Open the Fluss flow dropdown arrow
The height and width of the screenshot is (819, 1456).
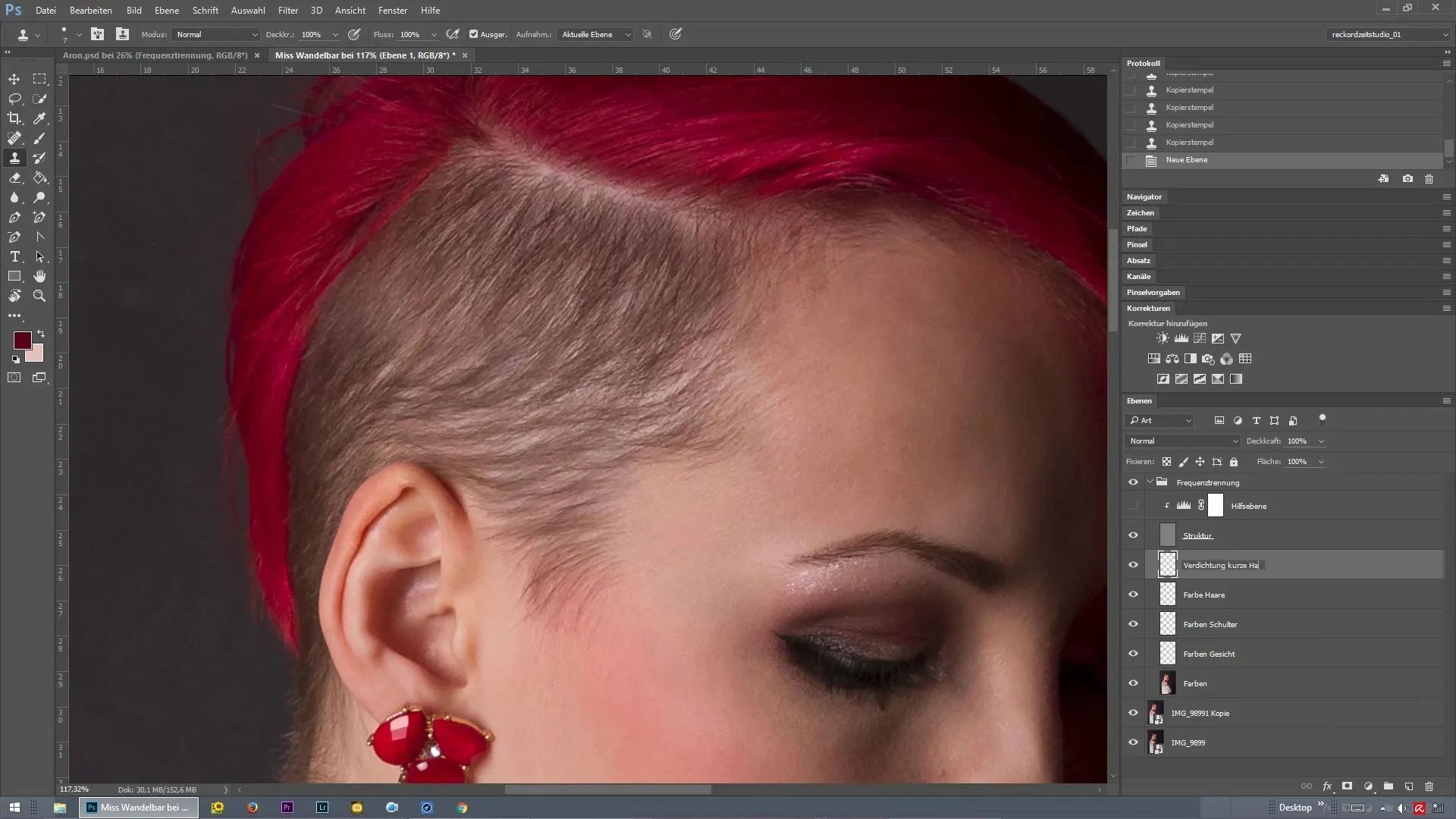tap(434, 35)
